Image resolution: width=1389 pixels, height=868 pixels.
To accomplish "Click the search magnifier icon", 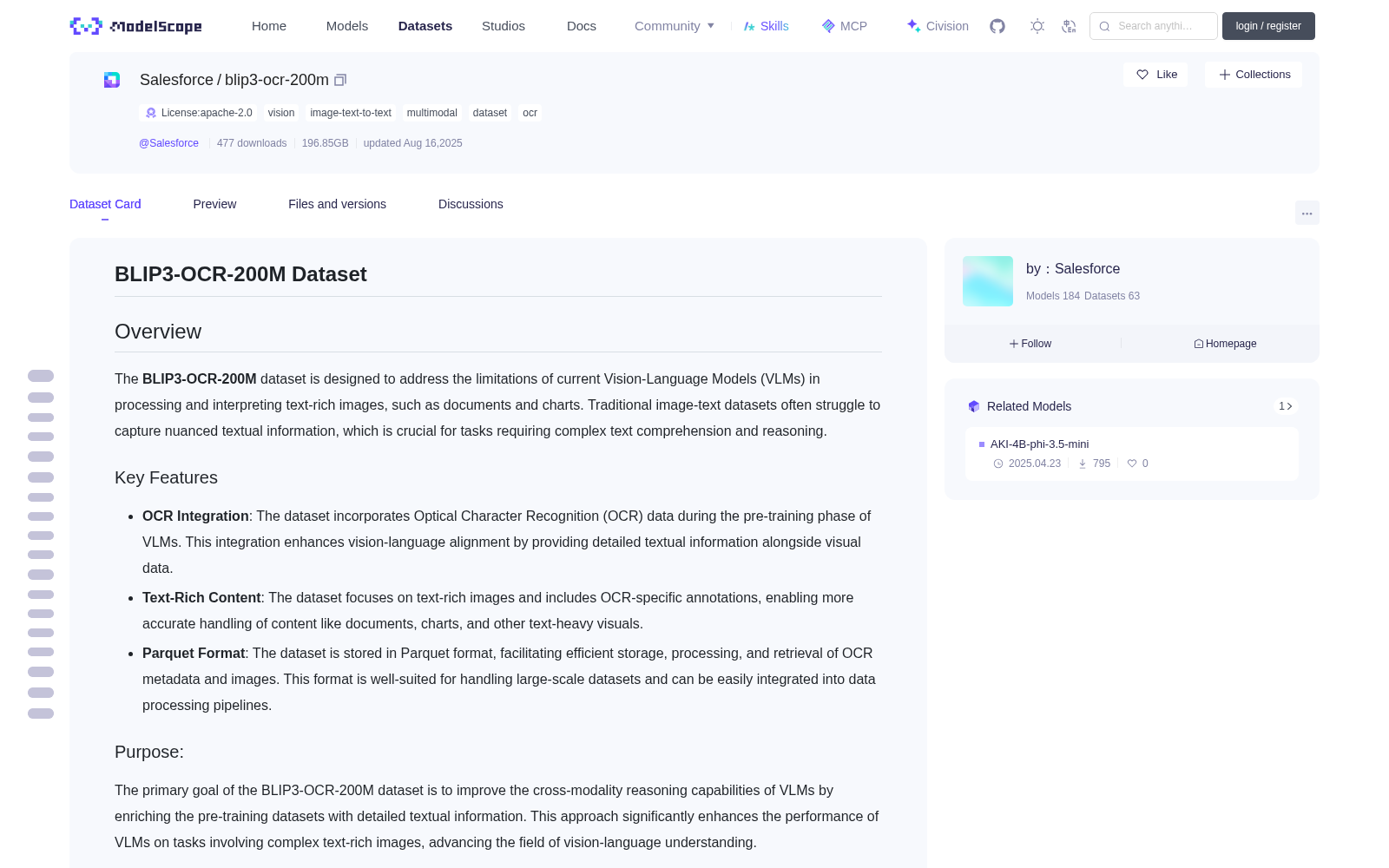I will coord(1104,26).
